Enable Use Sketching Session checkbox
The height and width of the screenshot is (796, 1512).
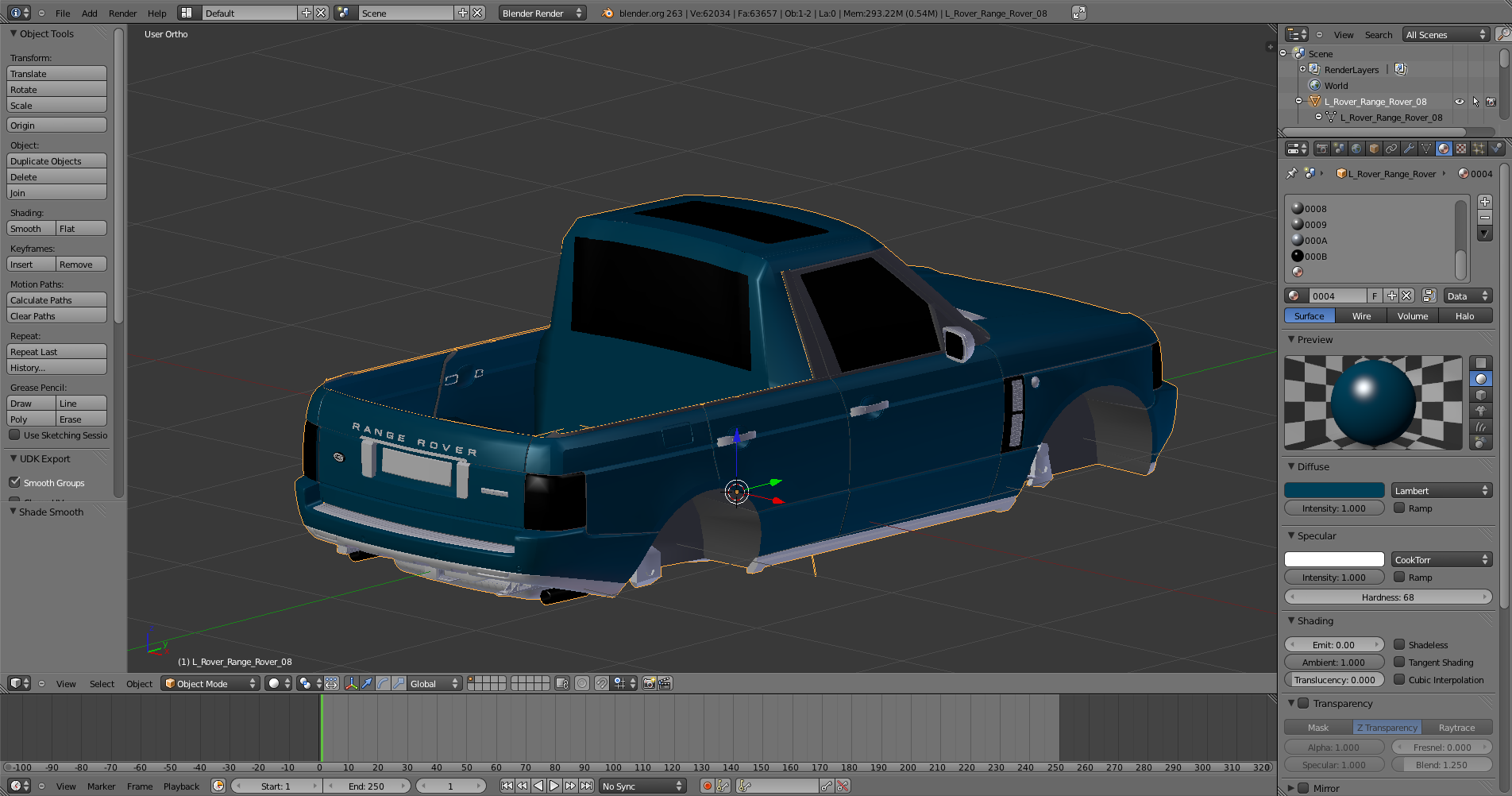[x=14, y=435]
